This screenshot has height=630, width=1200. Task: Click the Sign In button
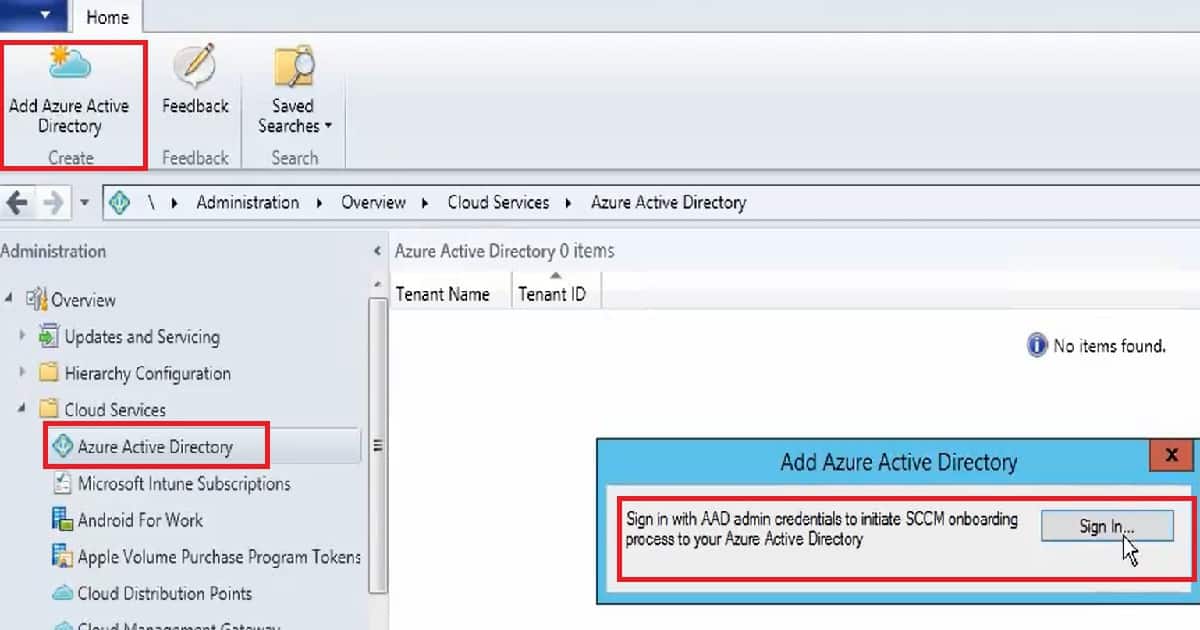[1107, 526]
